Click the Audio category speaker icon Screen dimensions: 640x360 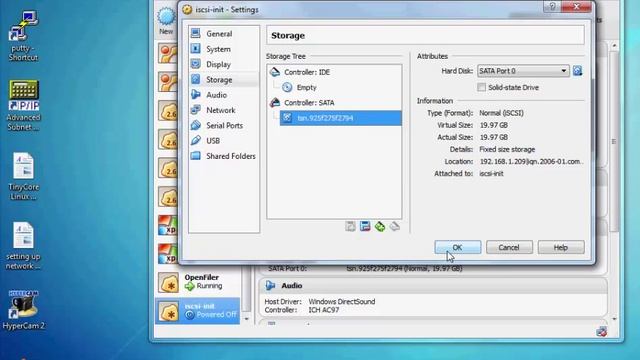tap(196, 95)
